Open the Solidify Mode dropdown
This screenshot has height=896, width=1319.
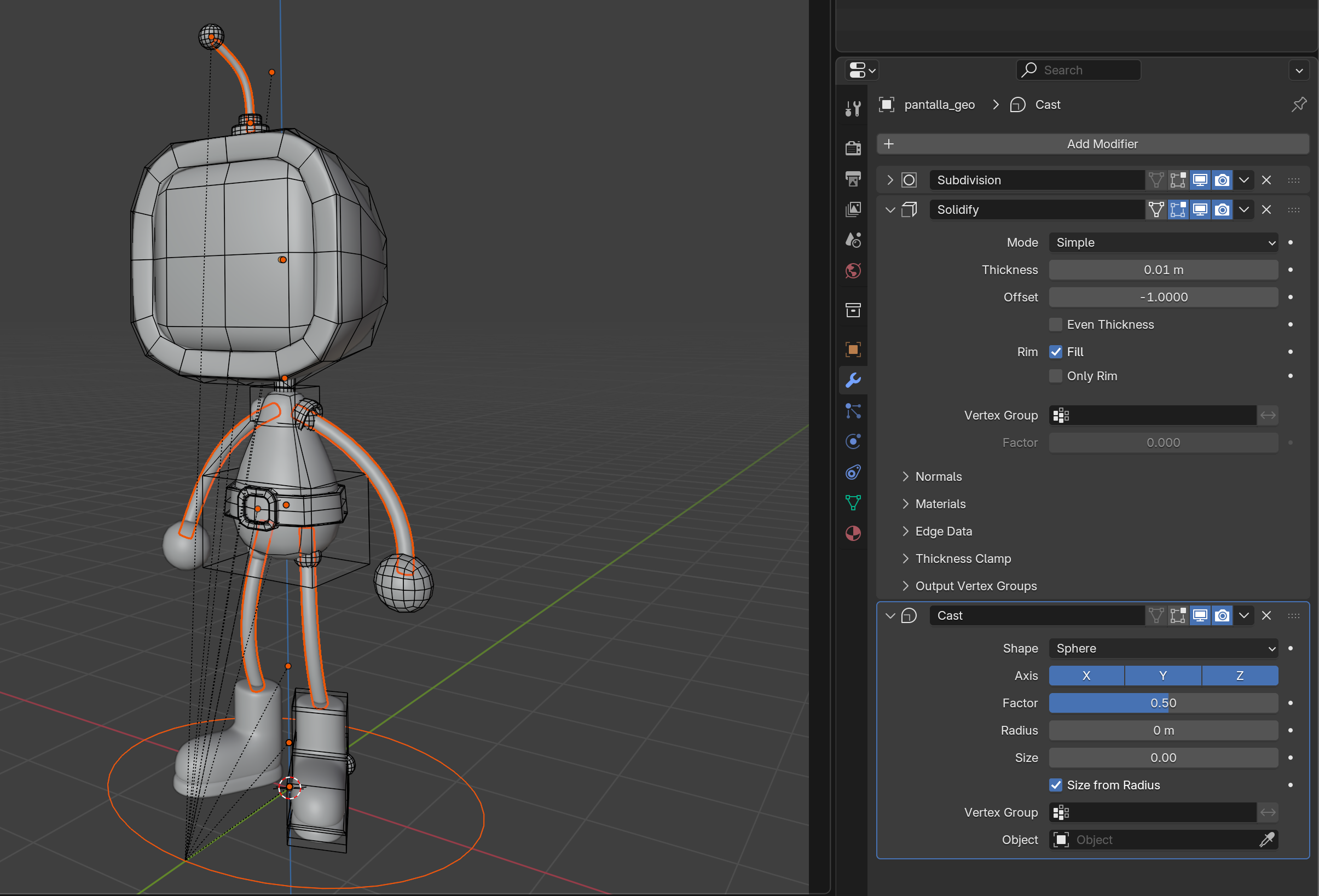coord(1163,243)
